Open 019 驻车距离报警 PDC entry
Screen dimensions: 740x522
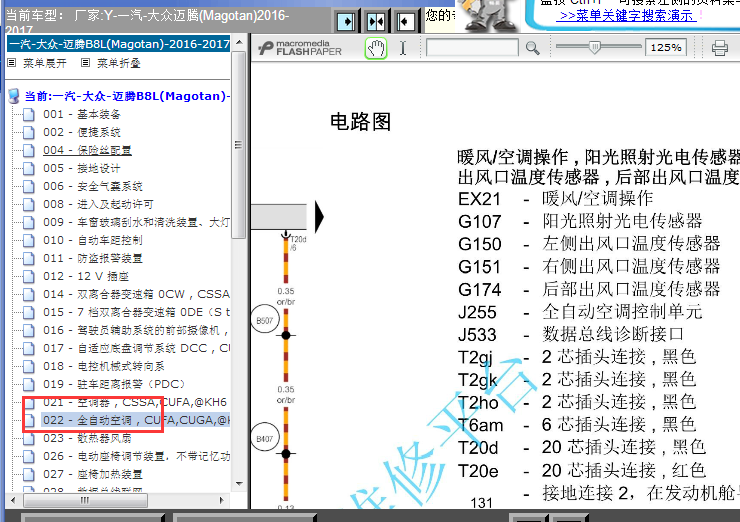[x=114, y=384]
